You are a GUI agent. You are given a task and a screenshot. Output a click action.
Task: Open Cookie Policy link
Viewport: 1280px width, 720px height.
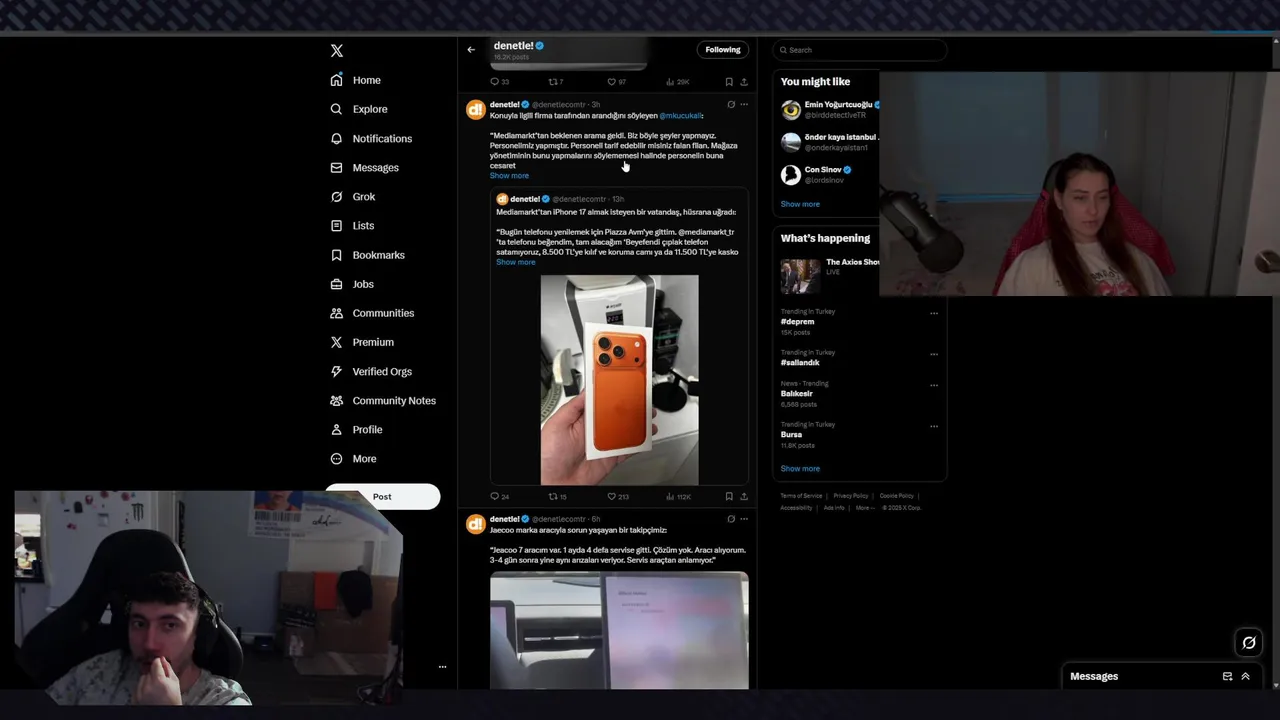tap(896, 496)
